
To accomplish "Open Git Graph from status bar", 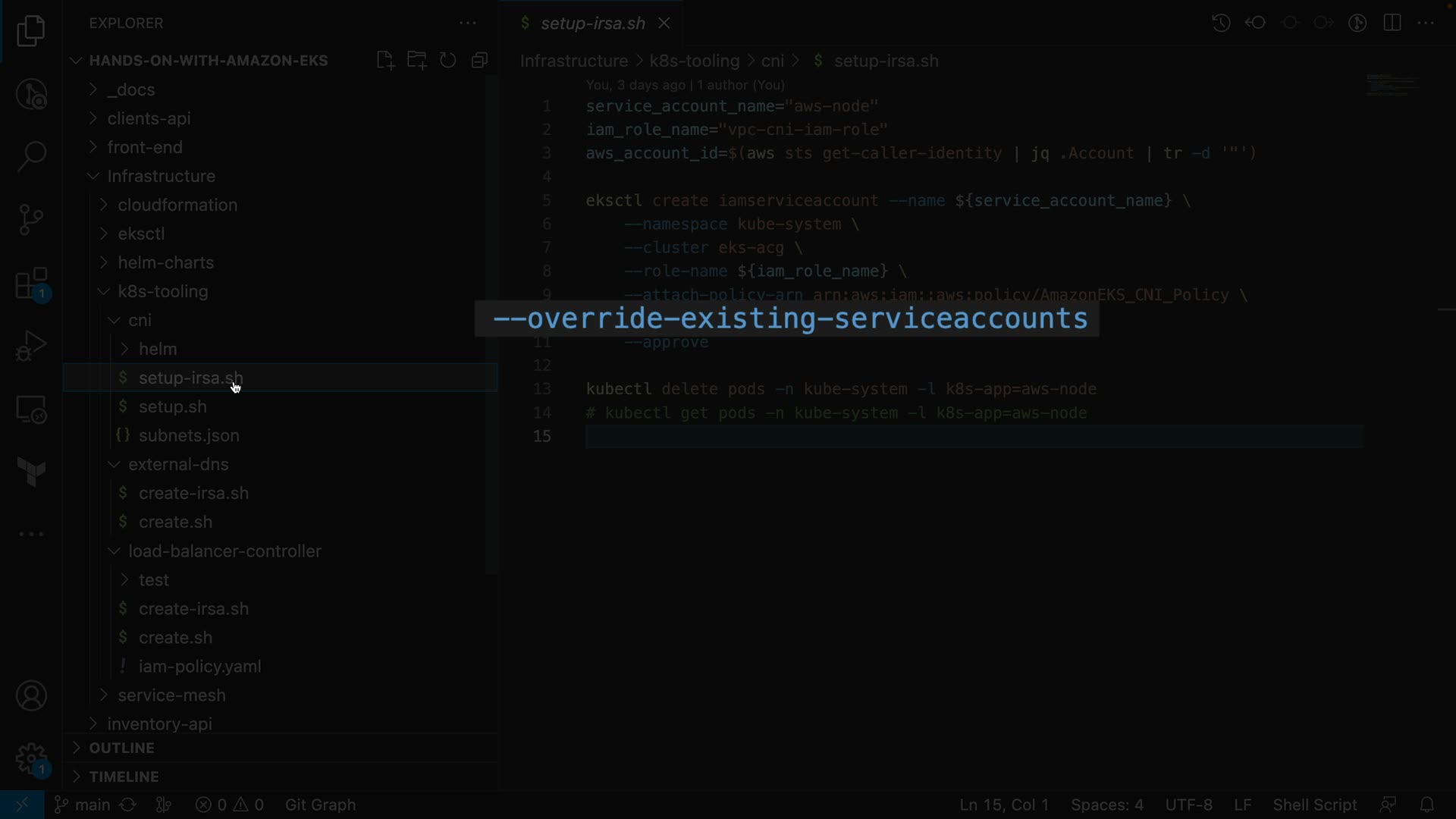I will coord(320,805).
